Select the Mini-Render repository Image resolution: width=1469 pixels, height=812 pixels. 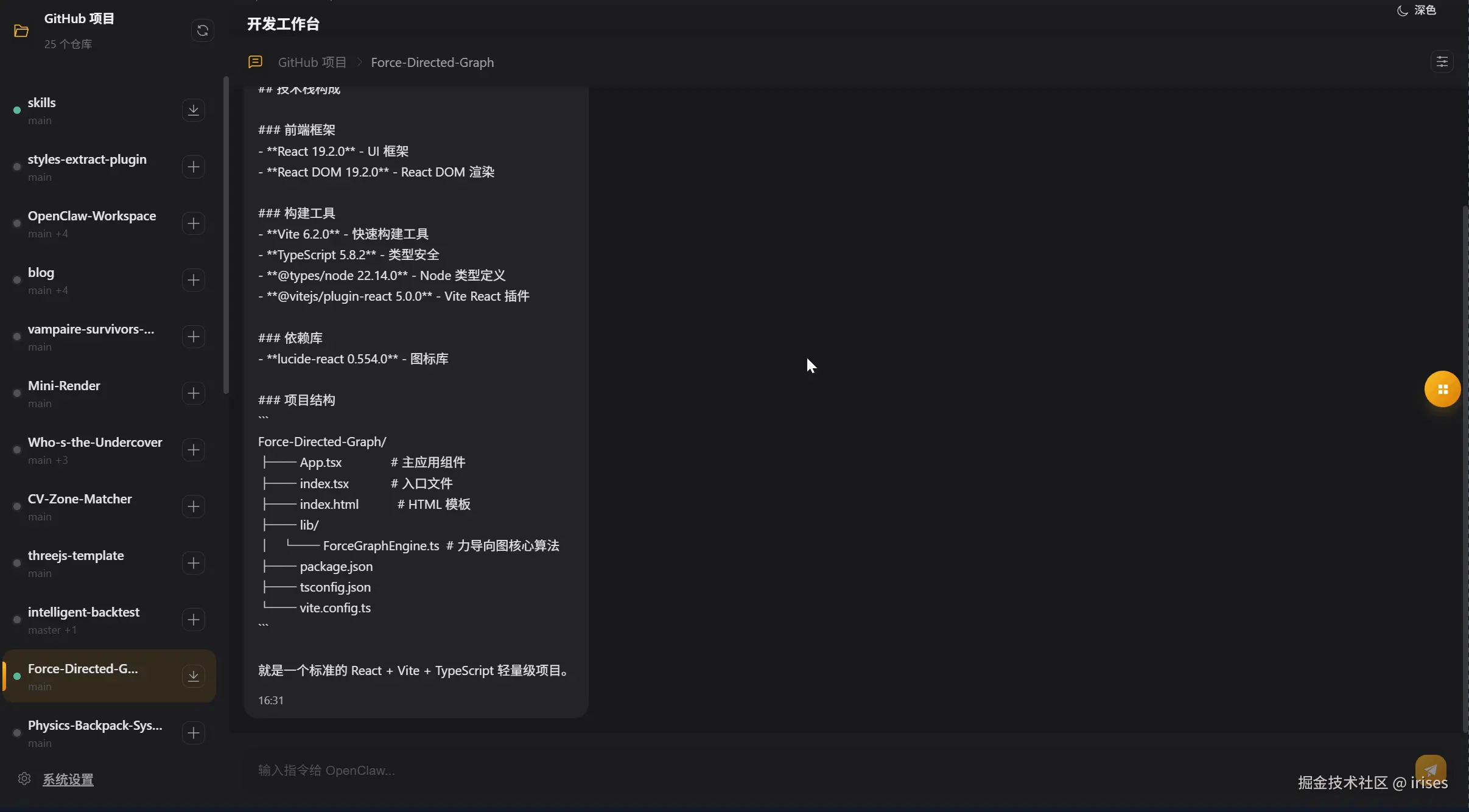(64, 386)
